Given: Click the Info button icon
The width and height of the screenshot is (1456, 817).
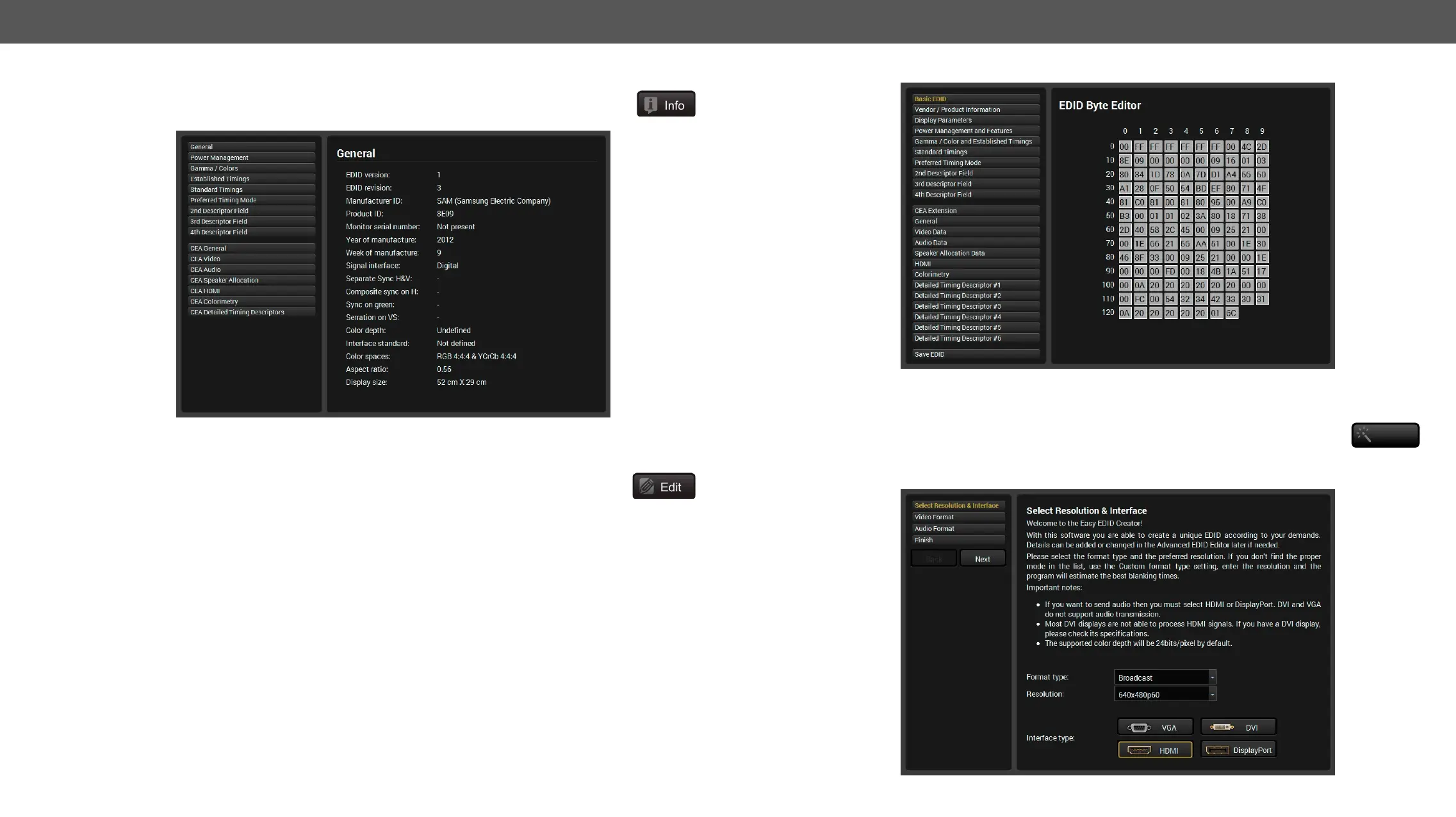Looking at the screenshot, I should pyautogui.click(x=666, y=104).
